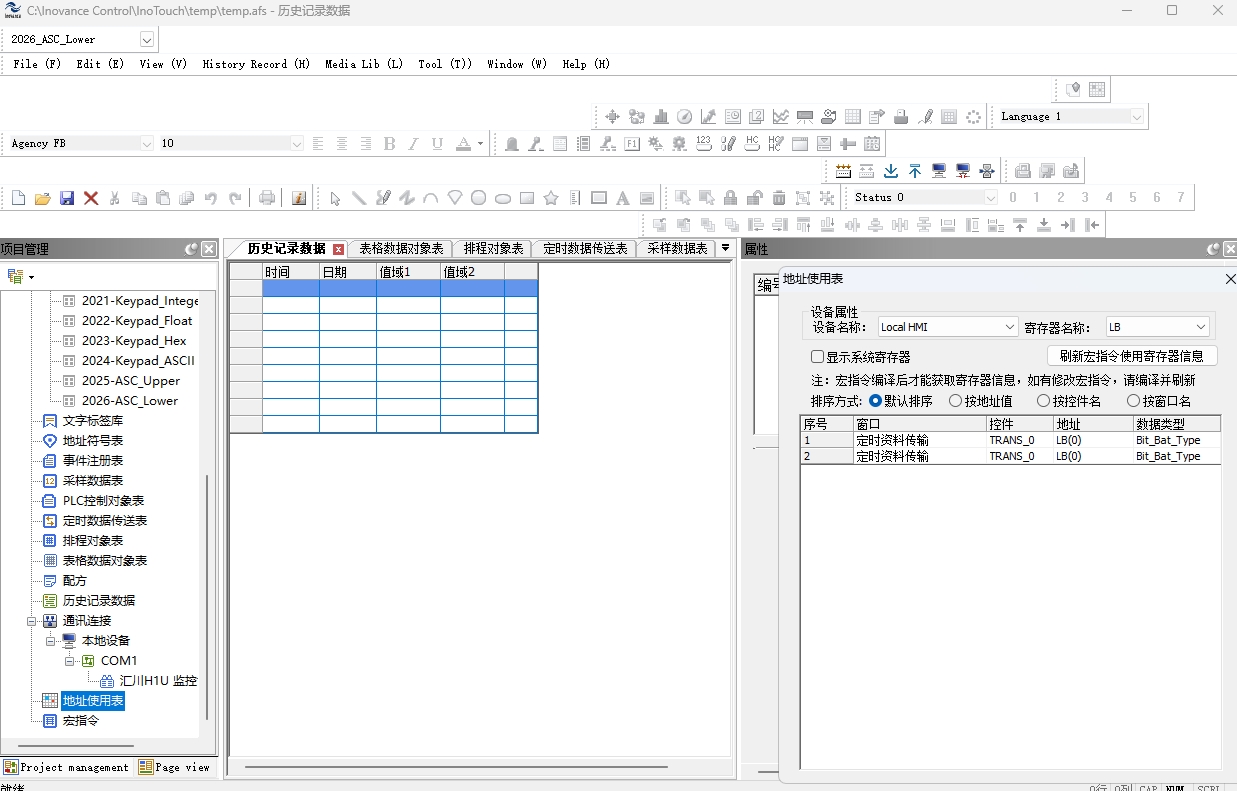This screenshot has width=1237, height=791.
Task: Select the arrow pointer tool
Action: [335, 198]
